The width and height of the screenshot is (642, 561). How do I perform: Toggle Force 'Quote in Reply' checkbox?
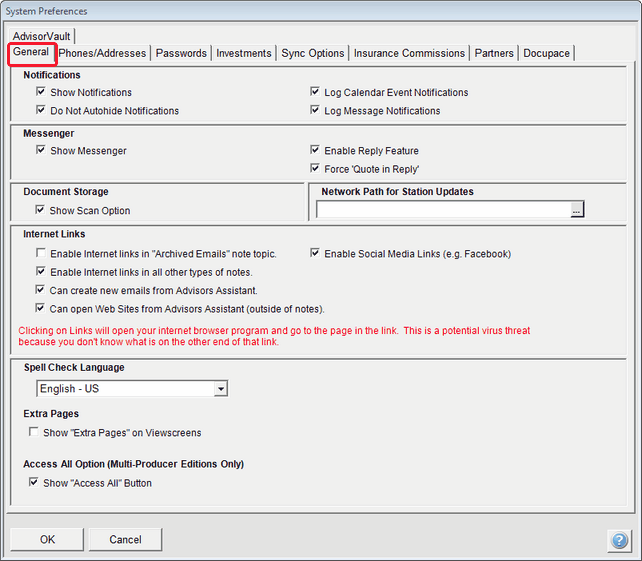(316, 169)
